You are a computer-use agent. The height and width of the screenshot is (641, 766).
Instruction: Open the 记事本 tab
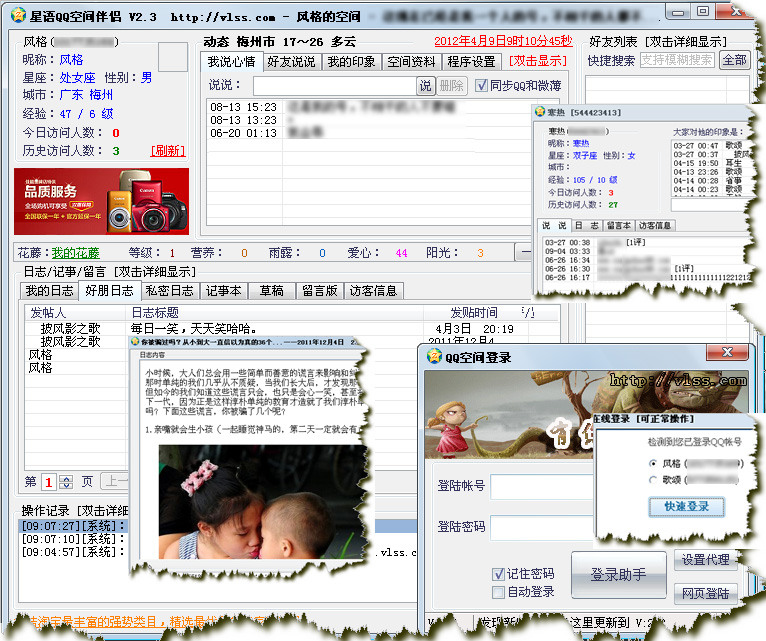click(x=223, y=291)
